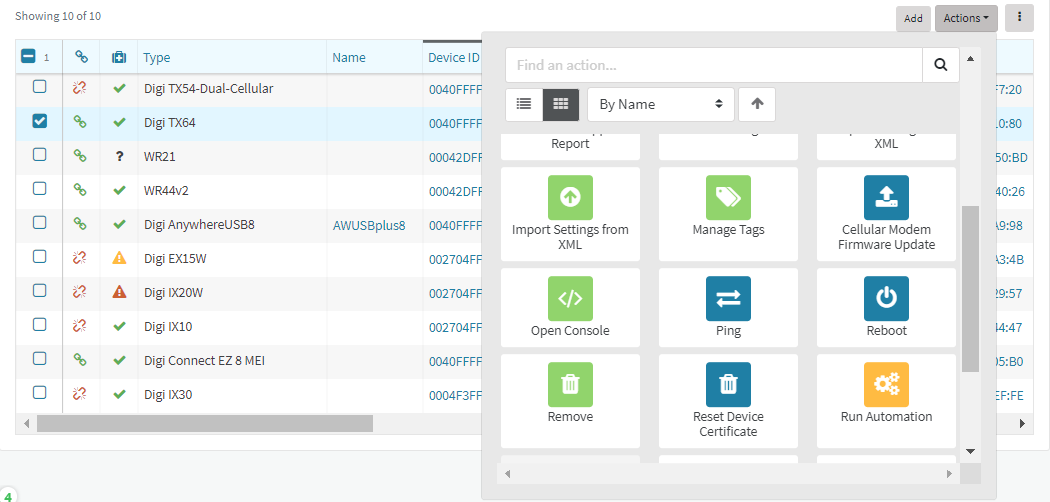Click unknown health icon for WR21
The height and width of the screenshot is (502, 1050).
click(x=119, y=156)
